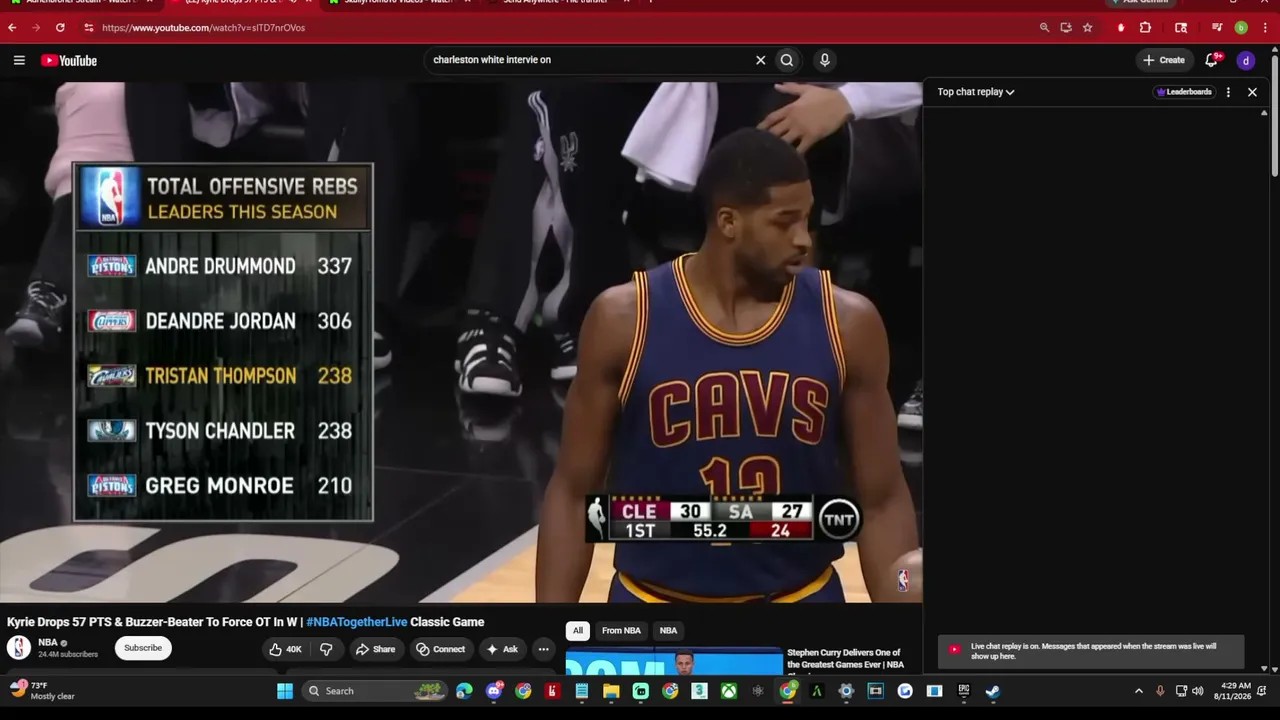Open the weather widget showing 73°F
Viewport: 1280px width, 720px height.
pos(43,691)
